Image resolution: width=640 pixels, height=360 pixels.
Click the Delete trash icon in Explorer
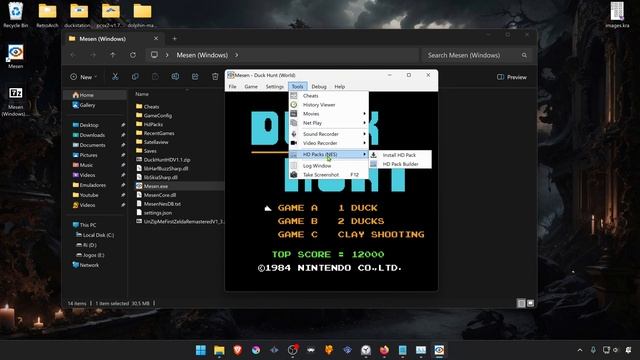(215, 77)
